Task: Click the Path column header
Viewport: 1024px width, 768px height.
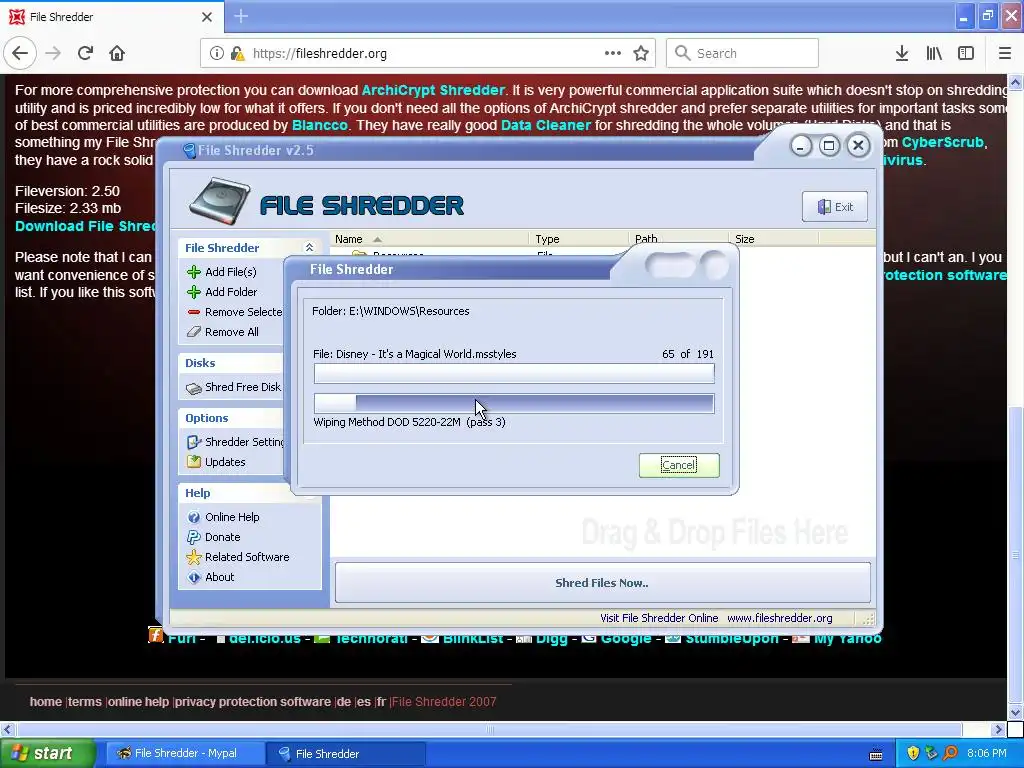Action: coord(679,239)
